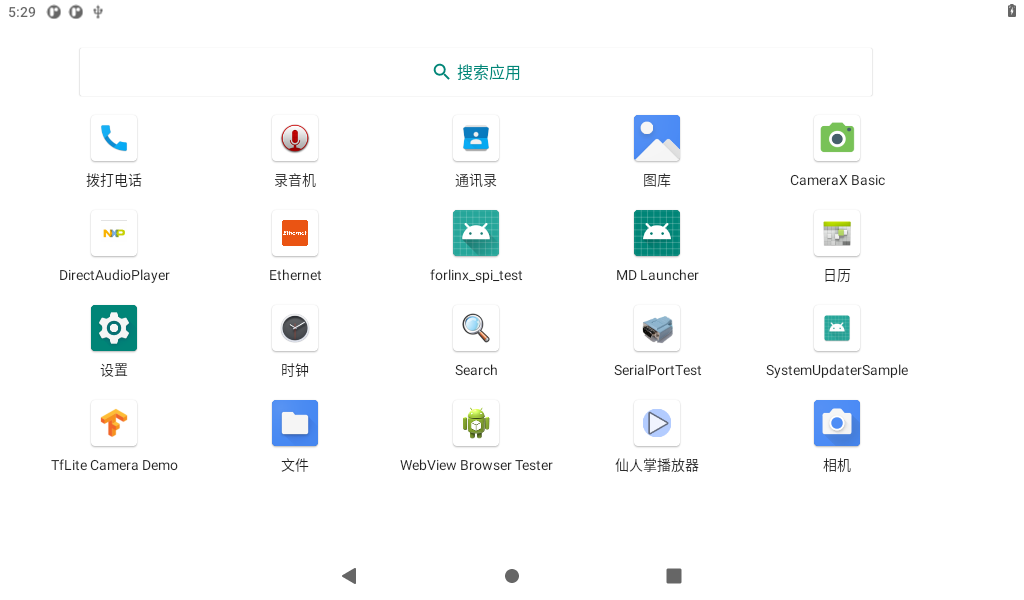
Task: Open the 通讯录 contacts app
Action: tap(476, 138)
